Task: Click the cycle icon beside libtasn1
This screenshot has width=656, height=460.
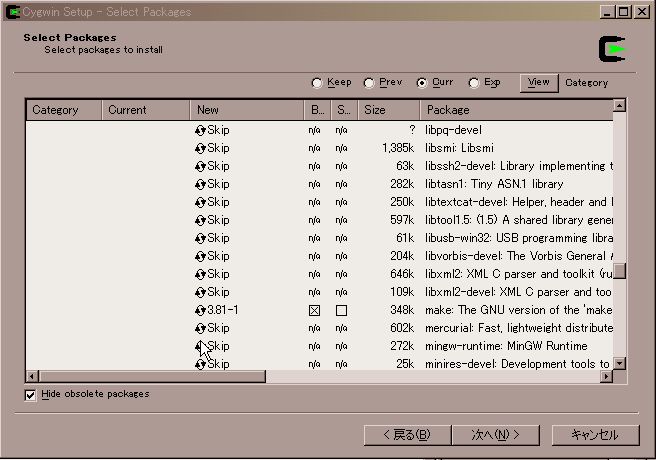Action: click(x=200, y=184)
